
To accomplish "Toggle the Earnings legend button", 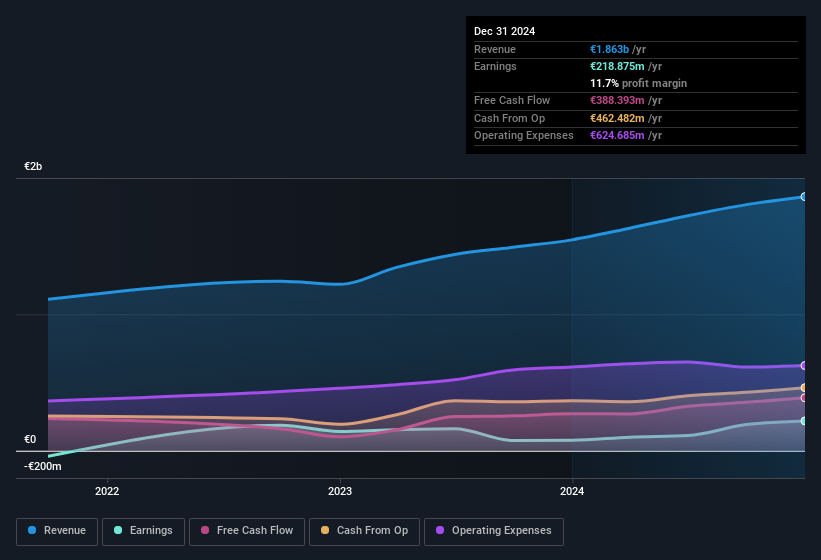I will point(143,531).
